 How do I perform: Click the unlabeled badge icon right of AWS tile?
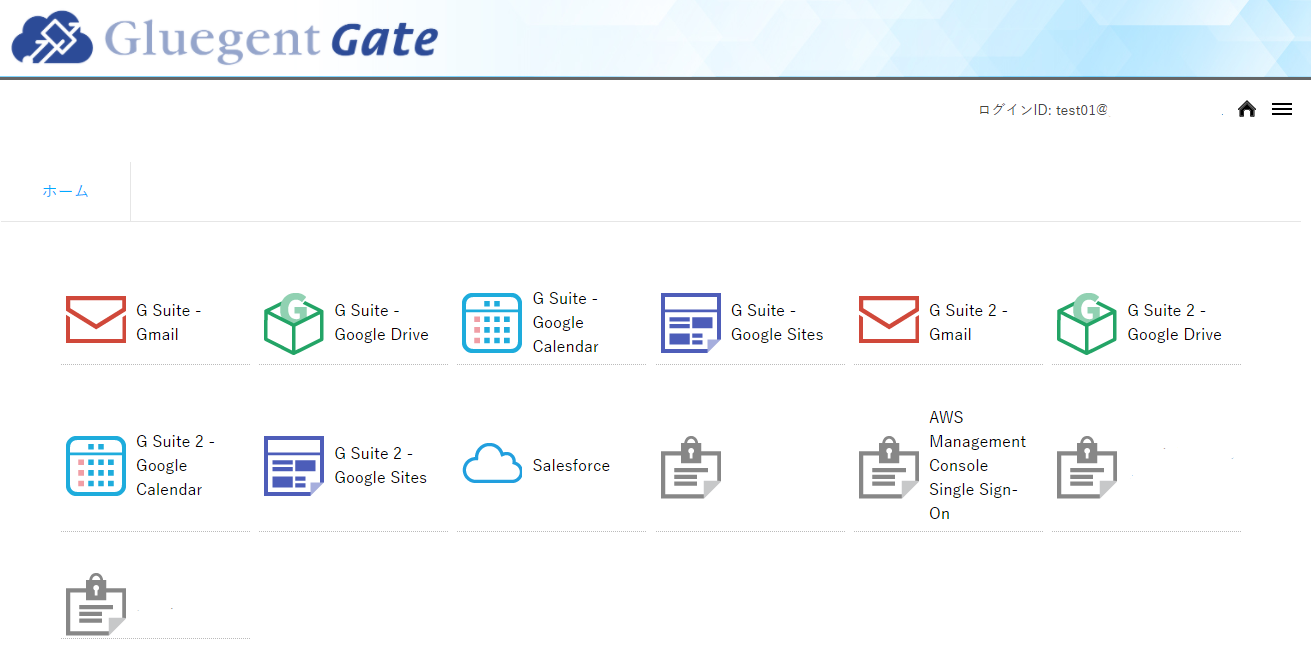[x=1087, y=466]
